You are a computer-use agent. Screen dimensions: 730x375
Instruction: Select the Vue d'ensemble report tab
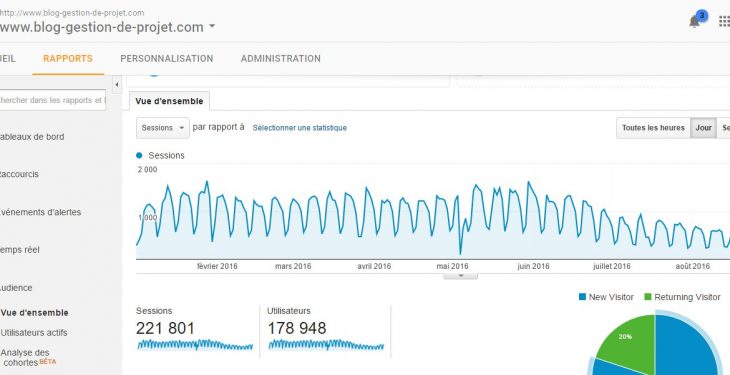click(169, 101)
